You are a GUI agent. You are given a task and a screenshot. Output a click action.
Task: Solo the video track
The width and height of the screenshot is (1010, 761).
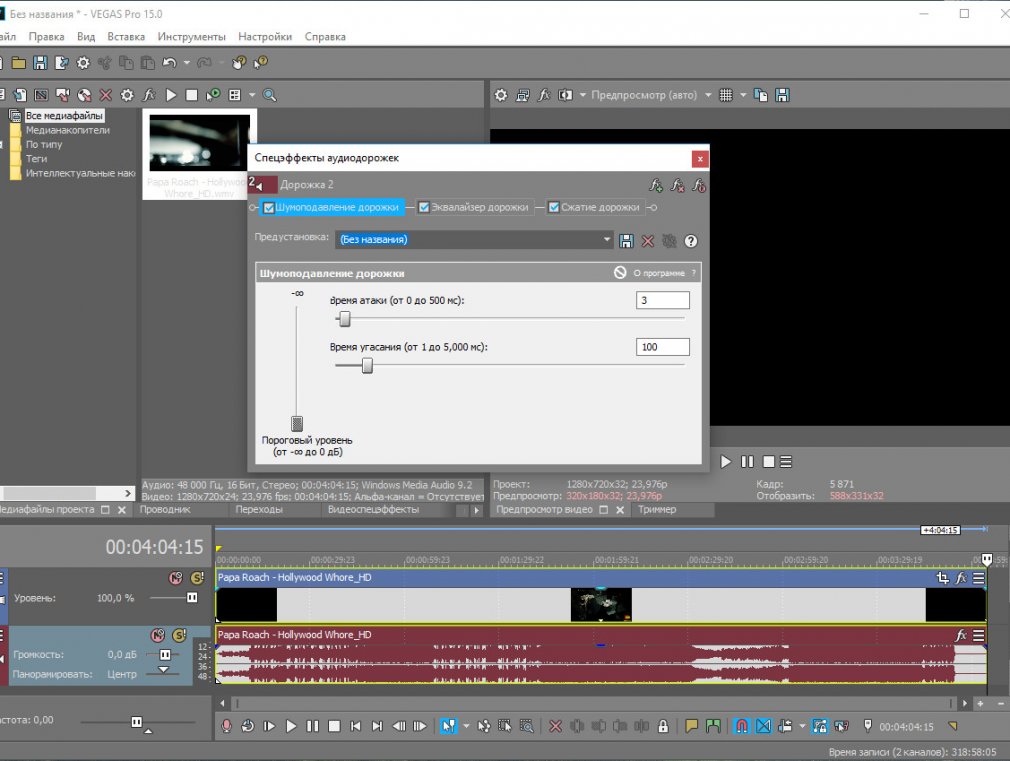(196, 578)
